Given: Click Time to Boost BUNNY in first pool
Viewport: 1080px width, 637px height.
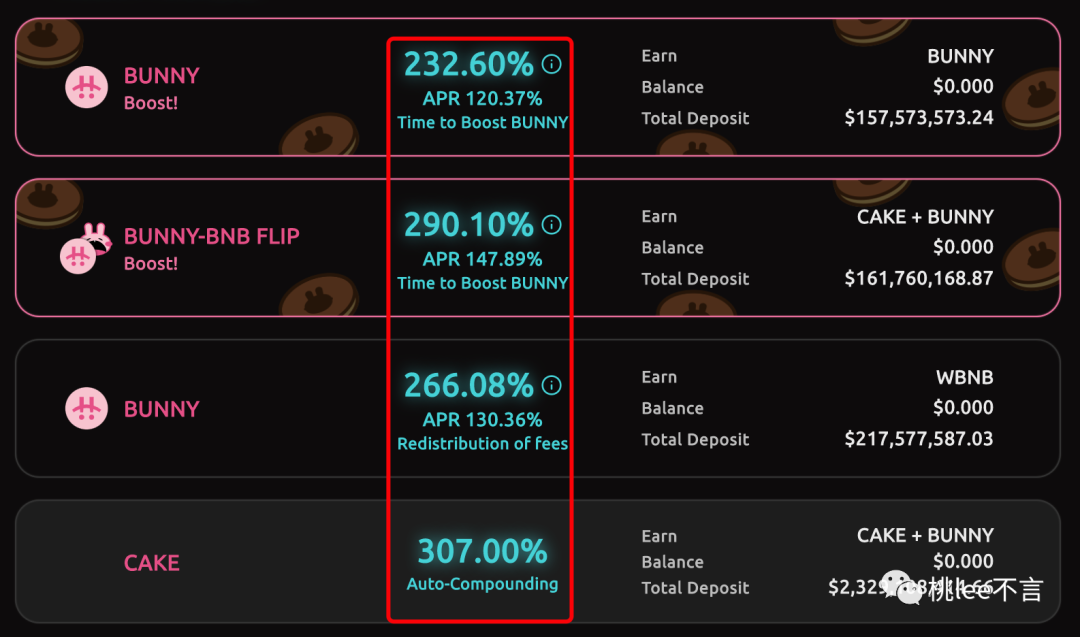Looking at the screenshot, I should [x=482, y=123].
